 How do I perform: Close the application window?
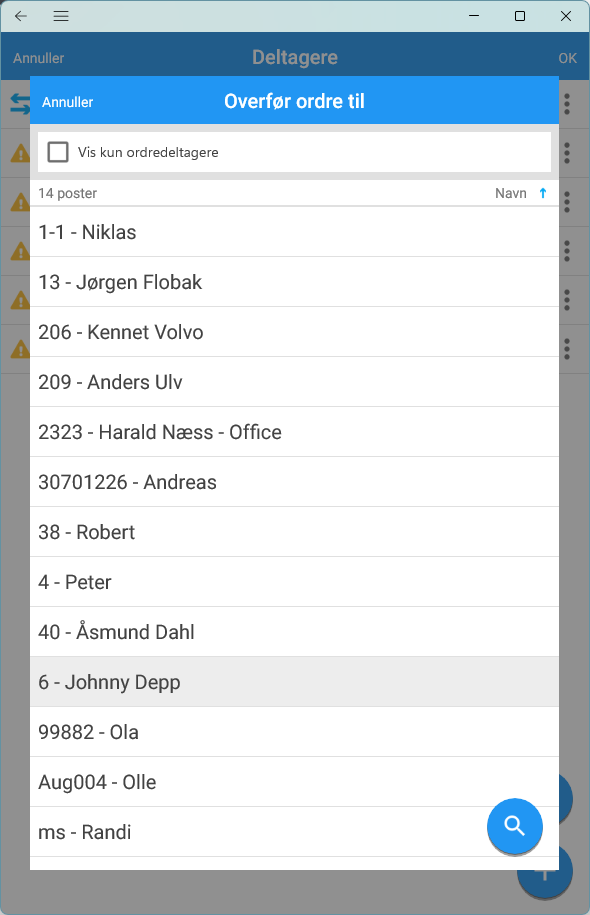[x=565, y=16]
